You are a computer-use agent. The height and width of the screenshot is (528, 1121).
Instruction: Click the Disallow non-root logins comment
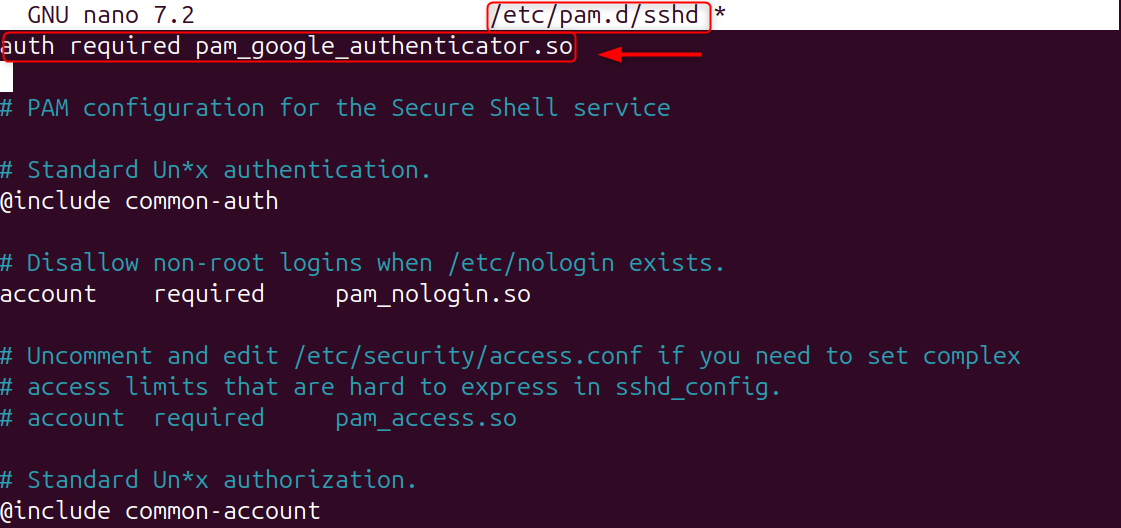pos(362,263)
